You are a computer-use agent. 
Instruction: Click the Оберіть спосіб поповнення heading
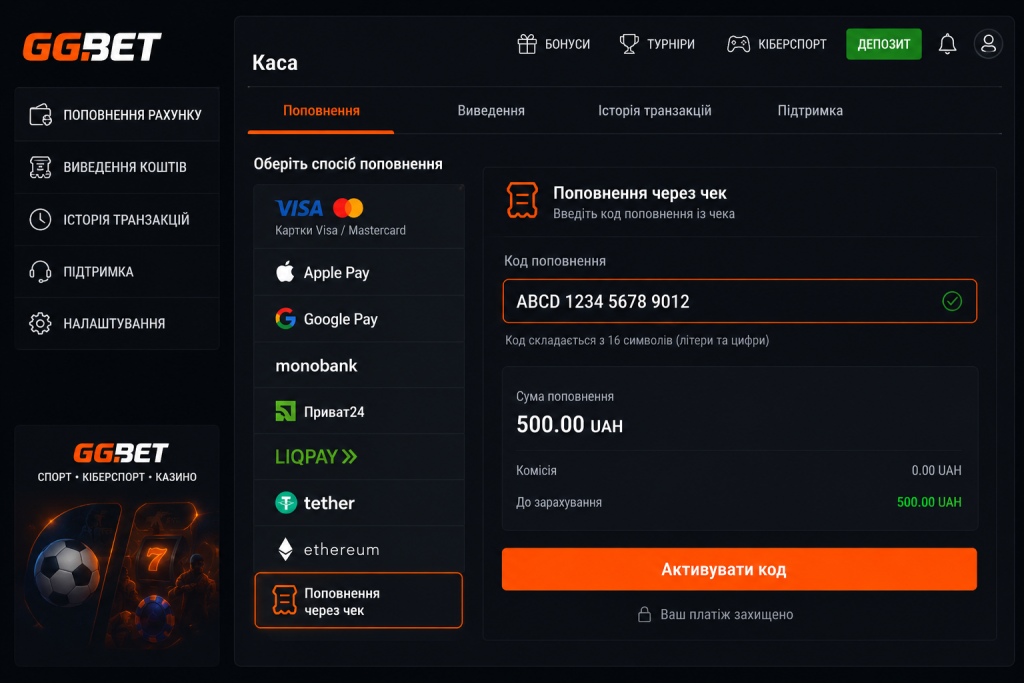[347, 164]
